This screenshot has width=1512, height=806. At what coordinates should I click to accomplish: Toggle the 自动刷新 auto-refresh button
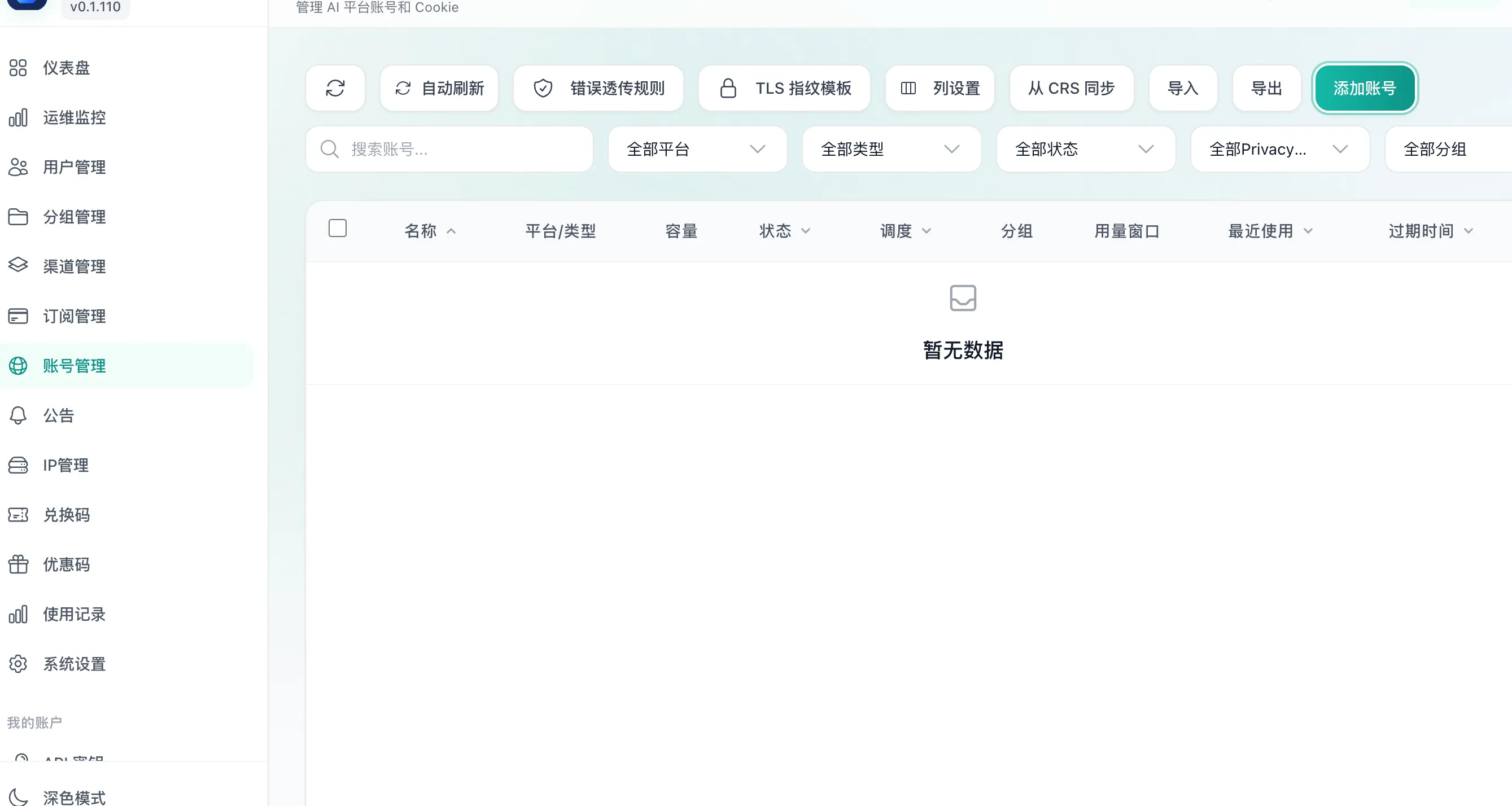[439, 88]
